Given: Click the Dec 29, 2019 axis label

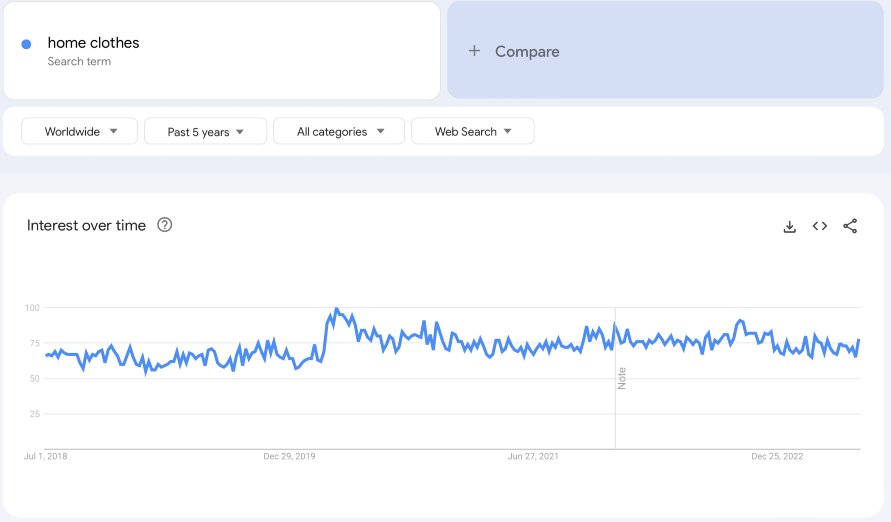Looking at the screenshot, I should (x=289, y=456).
